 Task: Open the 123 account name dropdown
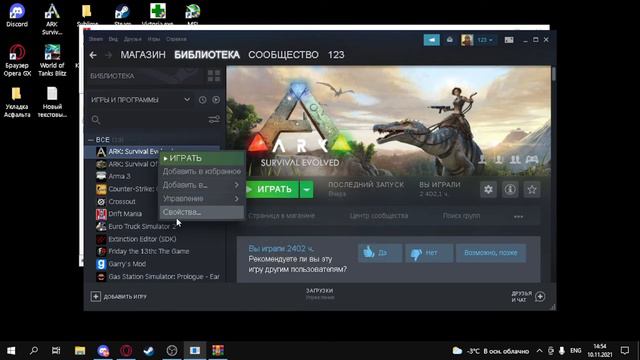pyautogui.click(x=485, y=40)
